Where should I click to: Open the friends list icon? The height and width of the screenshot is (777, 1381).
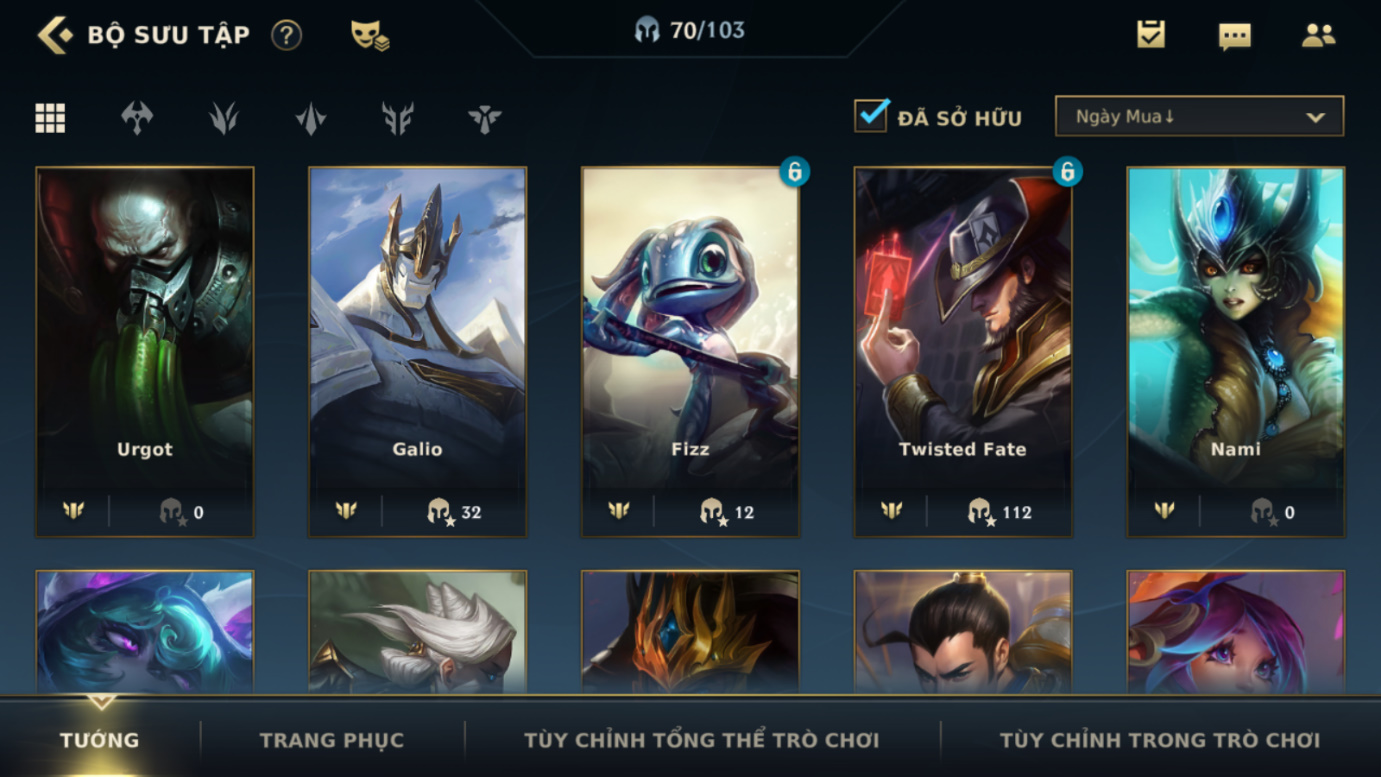[1319, 36]
